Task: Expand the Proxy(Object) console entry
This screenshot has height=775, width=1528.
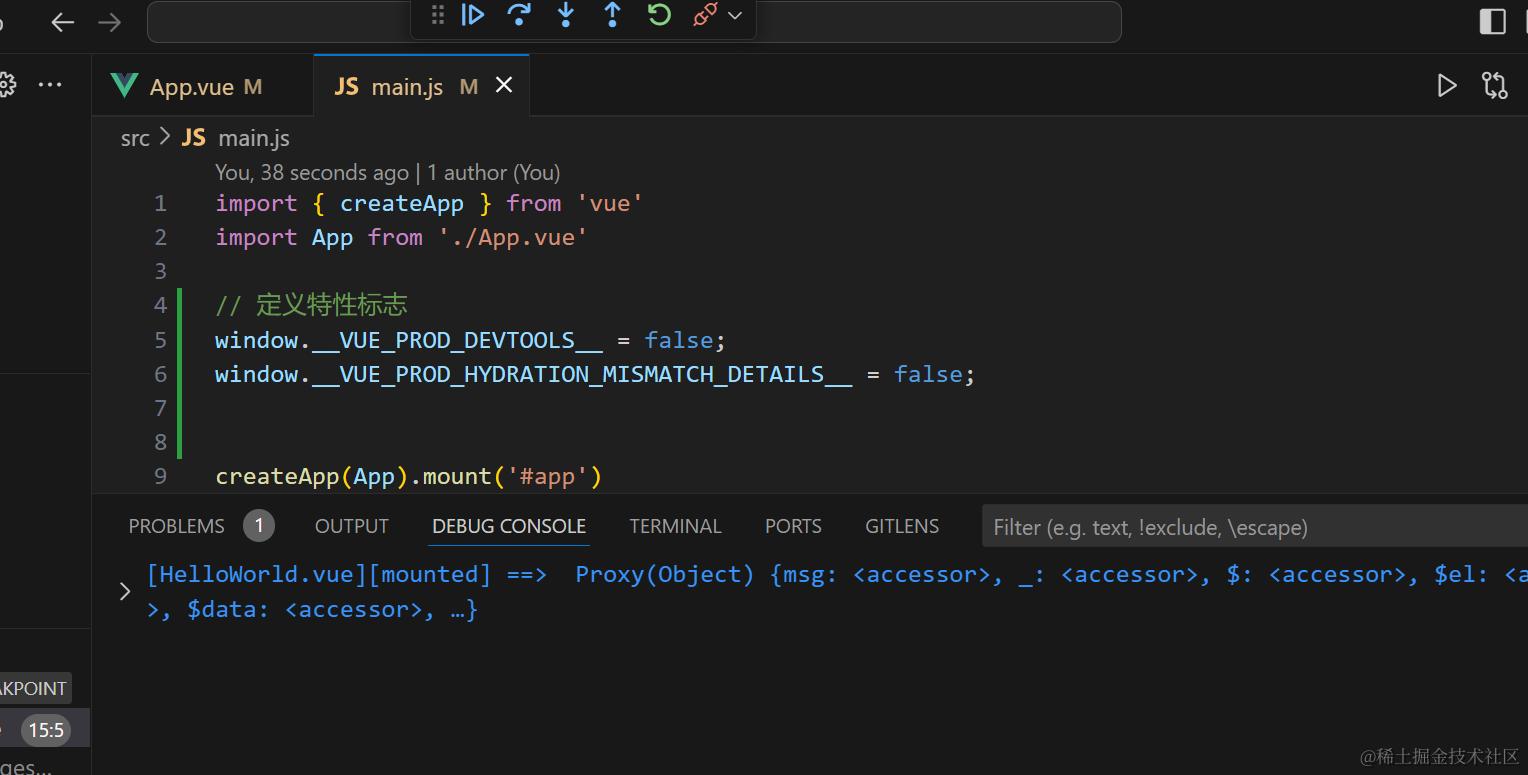Action: pos(125,591)
